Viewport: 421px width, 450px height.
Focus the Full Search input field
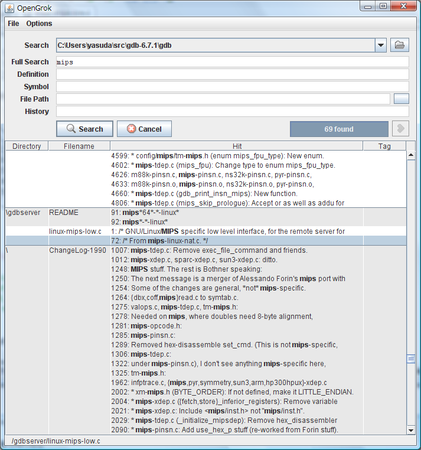232,62
